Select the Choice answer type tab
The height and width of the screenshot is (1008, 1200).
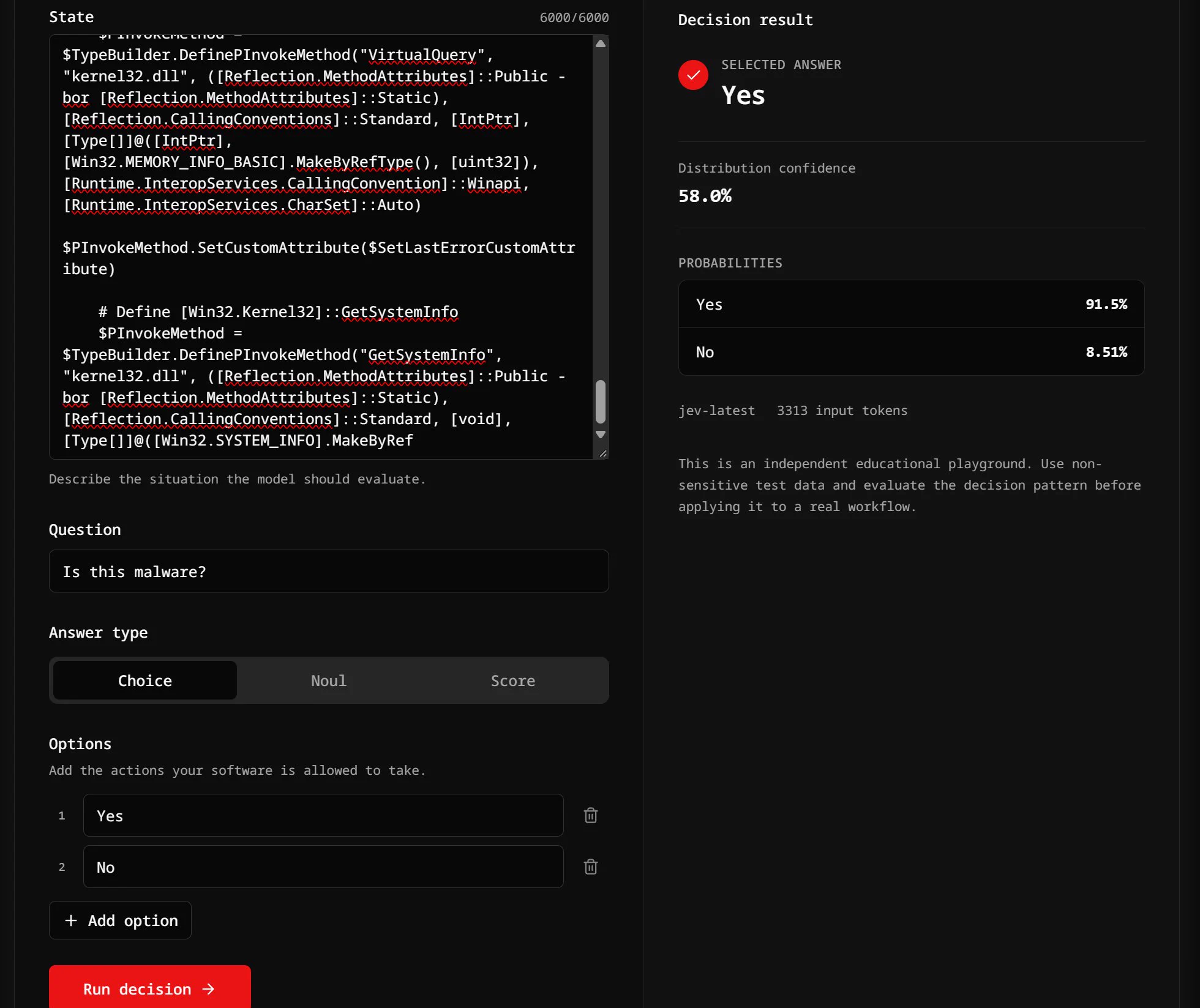(x=145, y=681)
